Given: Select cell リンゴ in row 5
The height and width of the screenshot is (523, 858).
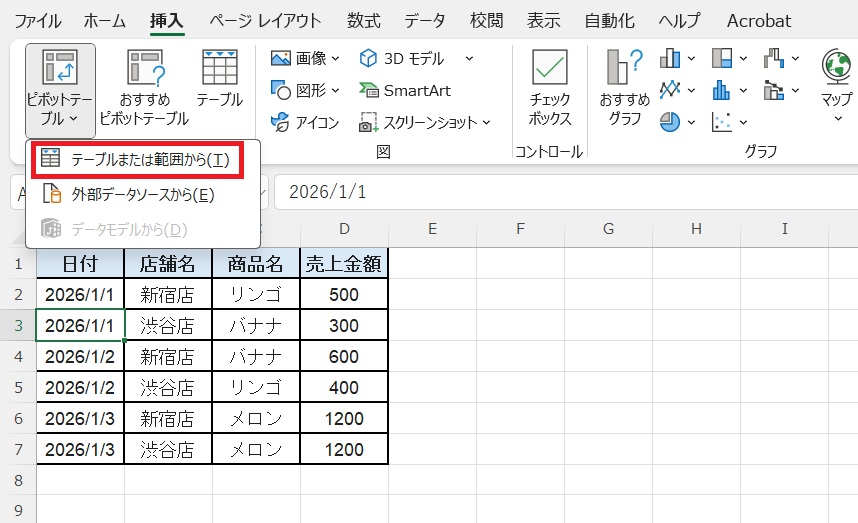Looking at the screenshot, I should pos(256,387).
